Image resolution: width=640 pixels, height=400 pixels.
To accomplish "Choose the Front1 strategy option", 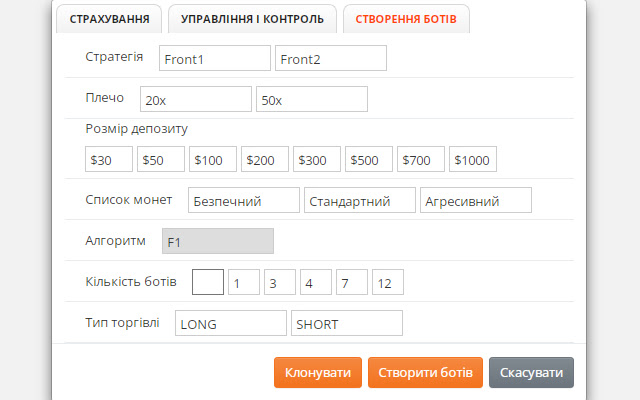I will pyautogui.click(x=215, y=58).
